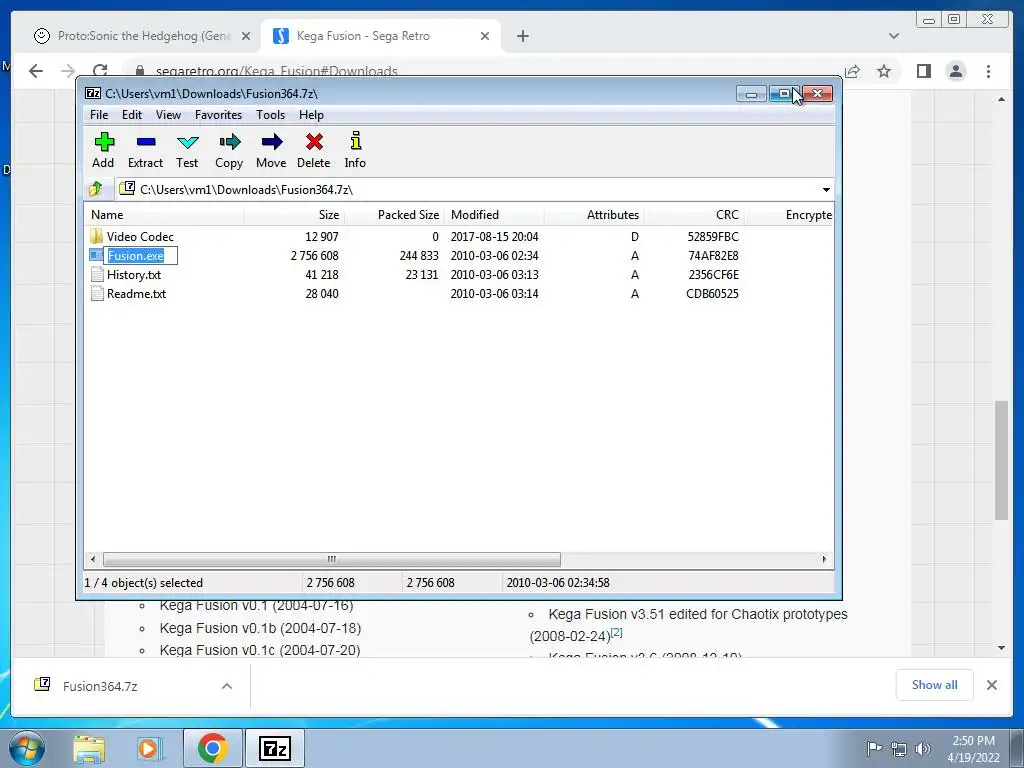
Task: Switch to Chrome in the taskbar
Action: coord(212,748)
